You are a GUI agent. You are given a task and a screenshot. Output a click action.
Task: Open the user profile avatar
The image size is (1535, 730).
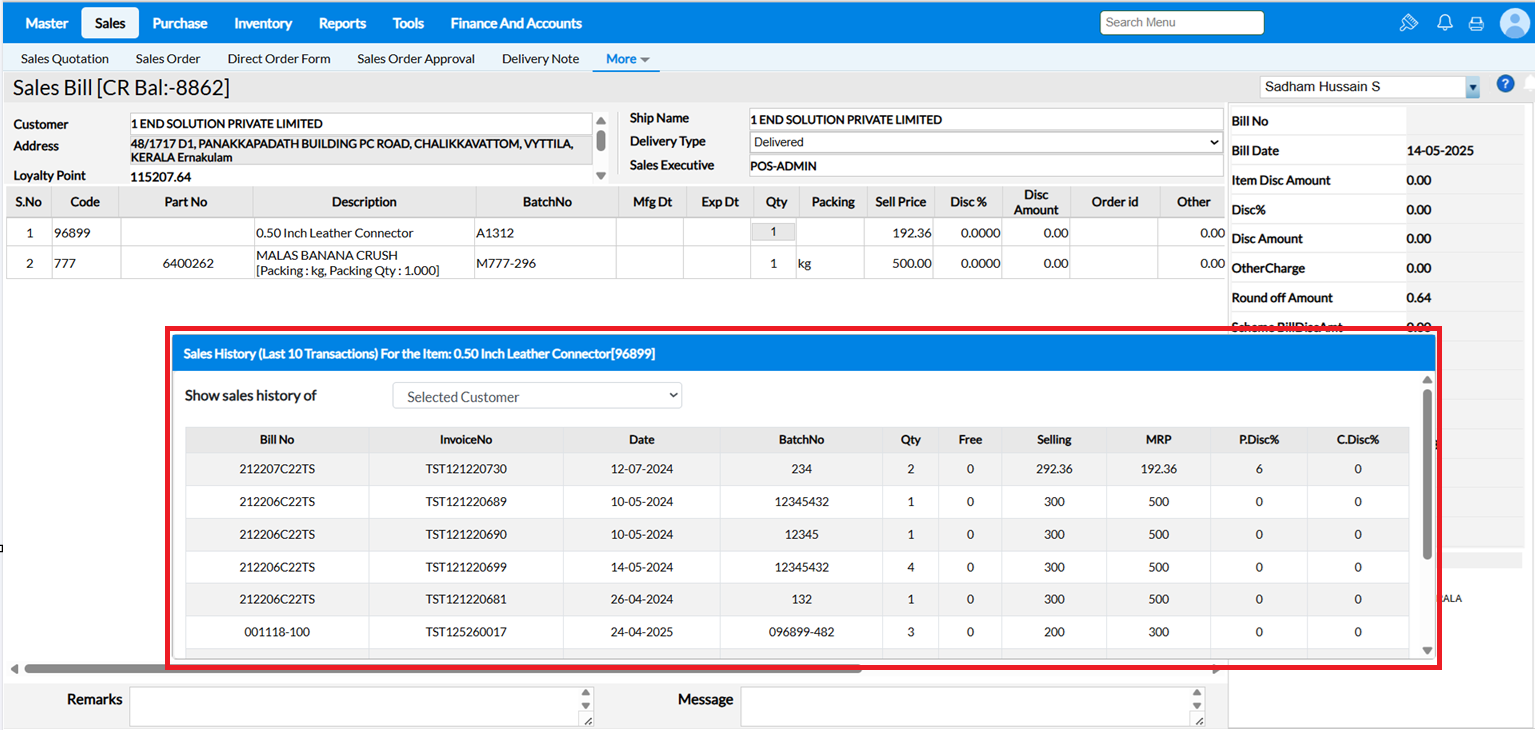1514,23
